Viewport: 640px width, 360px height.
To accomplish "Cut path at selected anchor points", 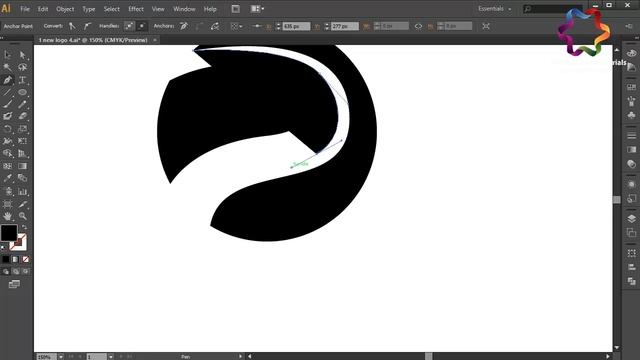I will [215, 26].
